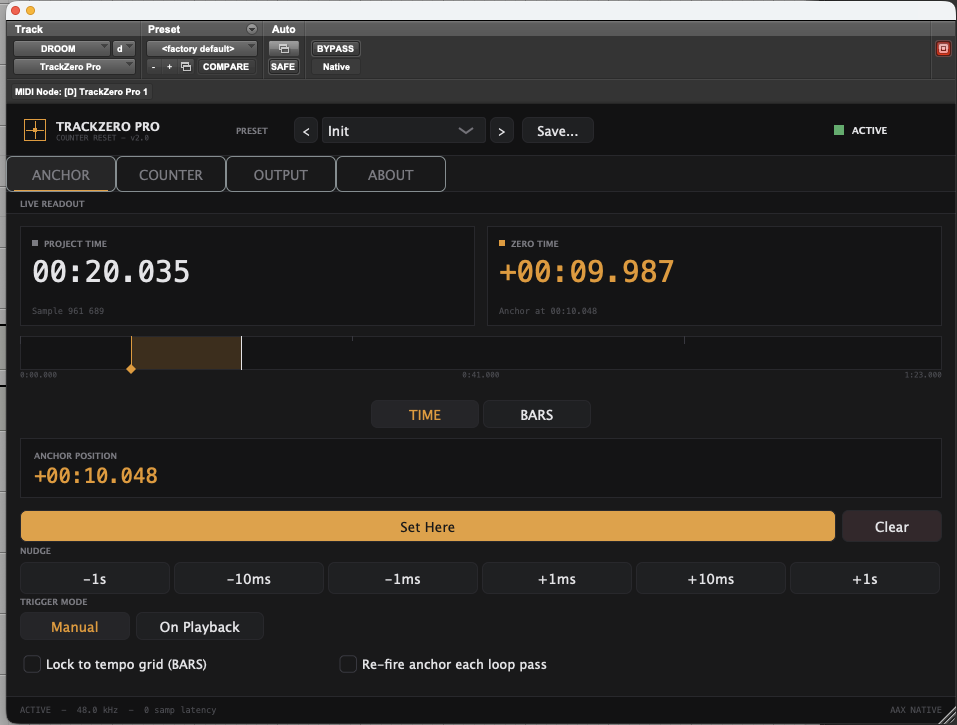957x725 pixels.
Task: Nudge anchor by +1s
Action: coord(865,579)
